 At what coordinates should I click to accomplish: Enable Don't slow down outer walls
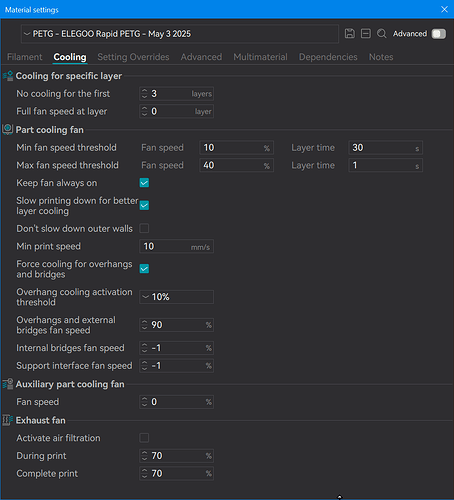click(144, 228)
